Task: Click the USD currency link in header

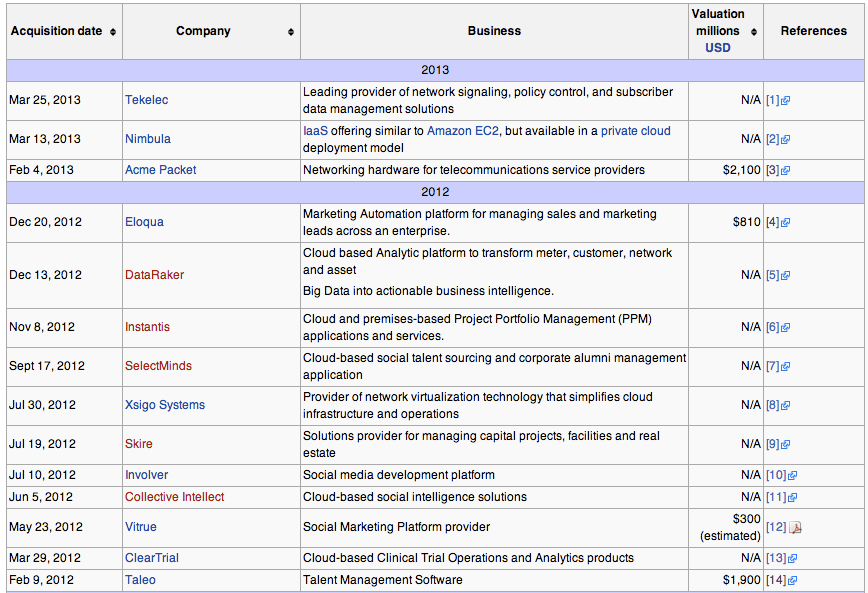Action: (x=717, y=47)
